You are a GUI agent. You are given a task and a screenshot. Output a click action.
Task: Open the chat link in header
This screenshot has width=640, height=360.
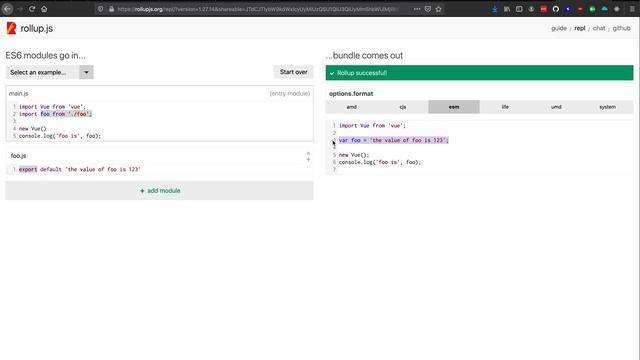[599, 28]
